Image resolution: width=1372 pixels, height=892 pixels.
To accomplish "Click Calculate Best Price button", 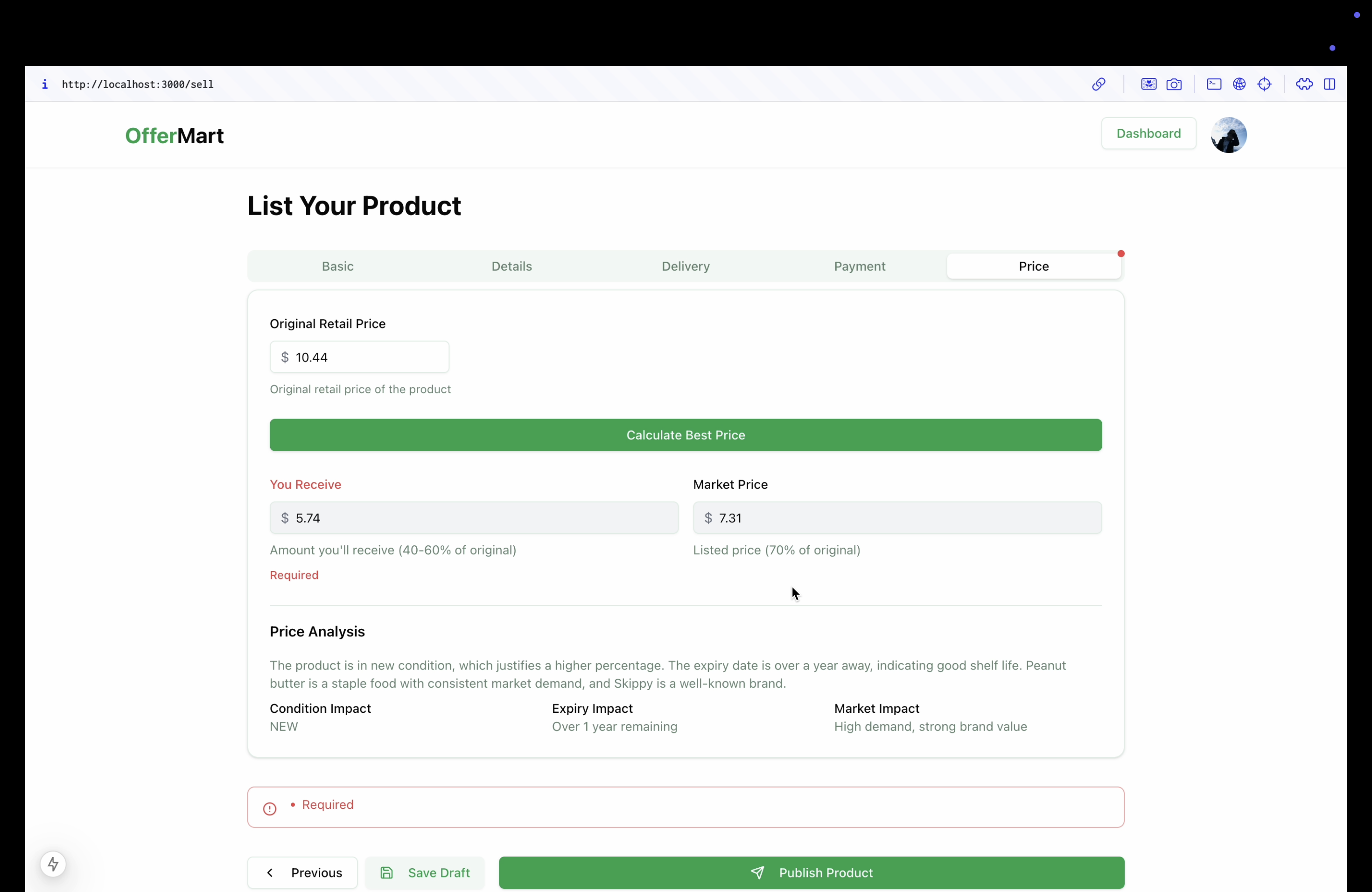I will coord(686,435).
